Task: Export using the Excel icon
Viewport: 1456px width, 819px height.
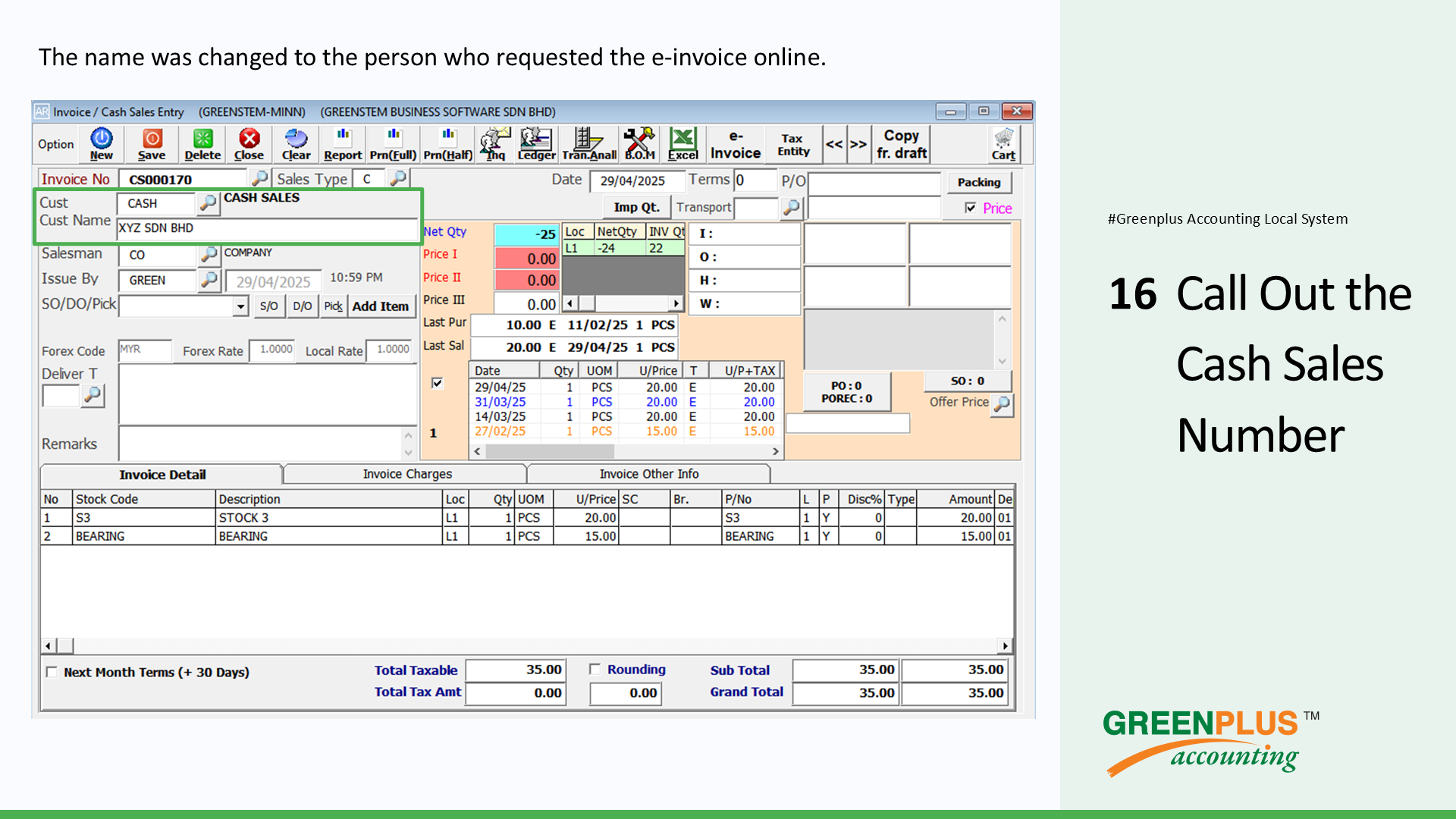Action: 682,144
